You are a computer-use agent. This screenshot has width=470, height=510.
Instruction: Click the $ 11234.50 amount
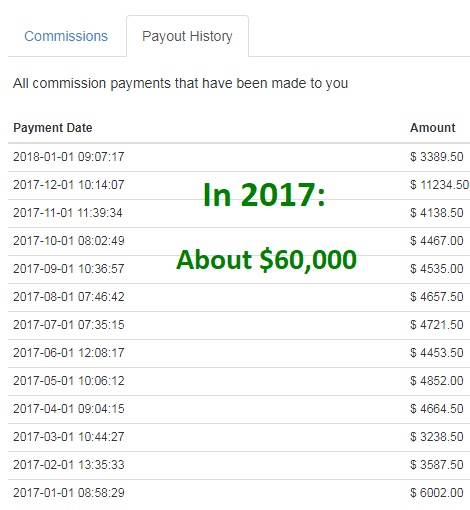(x=439, y=185)
